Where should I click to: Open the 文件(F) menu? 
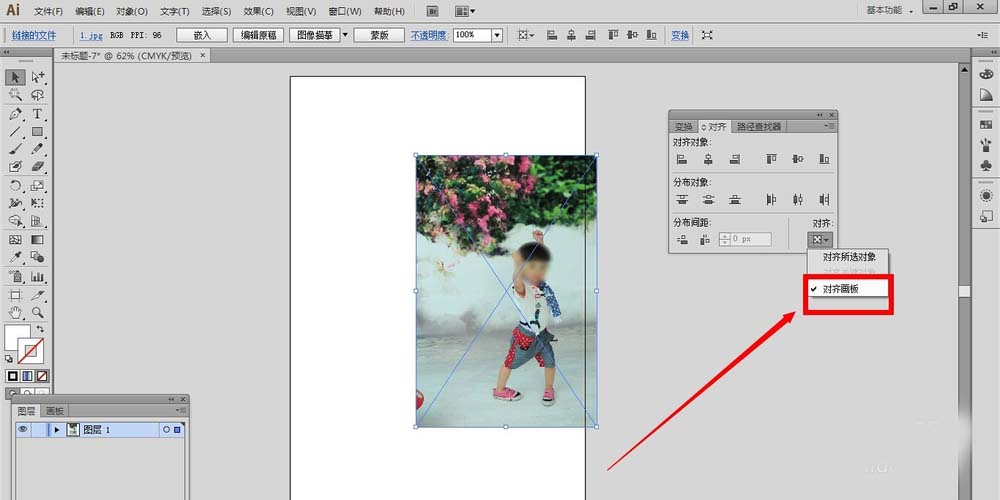coord(48,11)
